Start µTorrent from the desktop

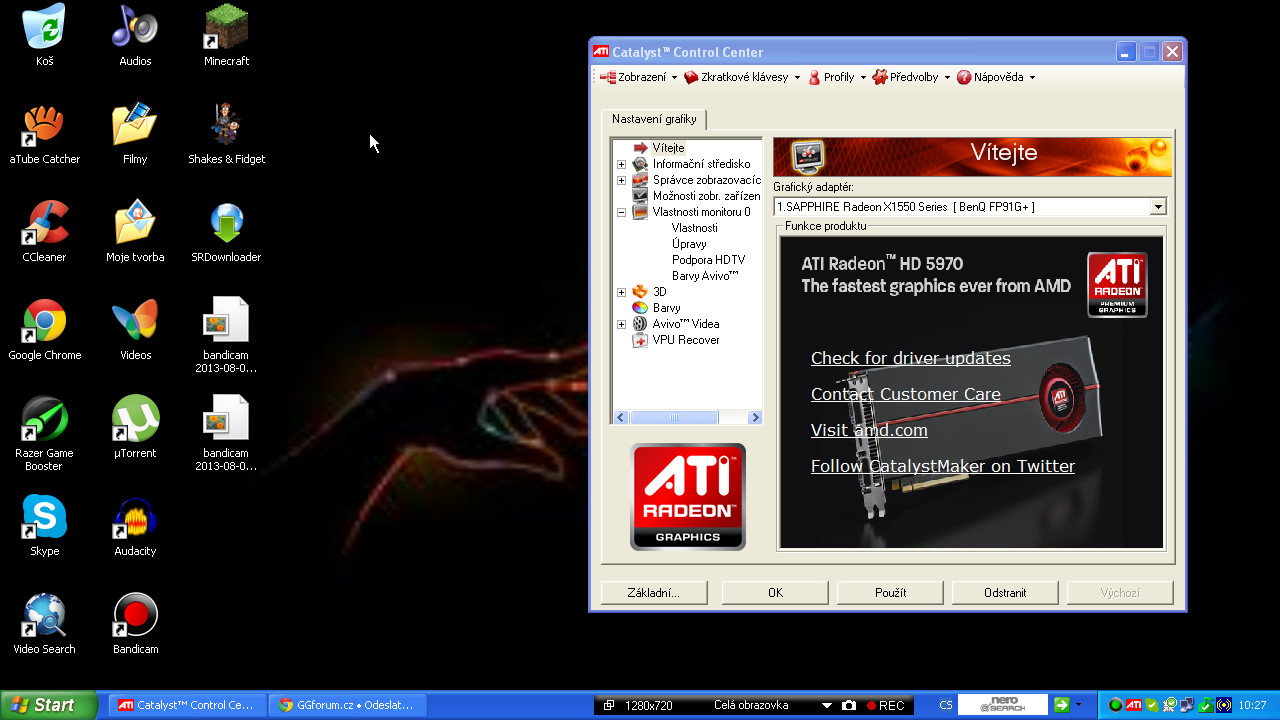[x=135, y=427]
